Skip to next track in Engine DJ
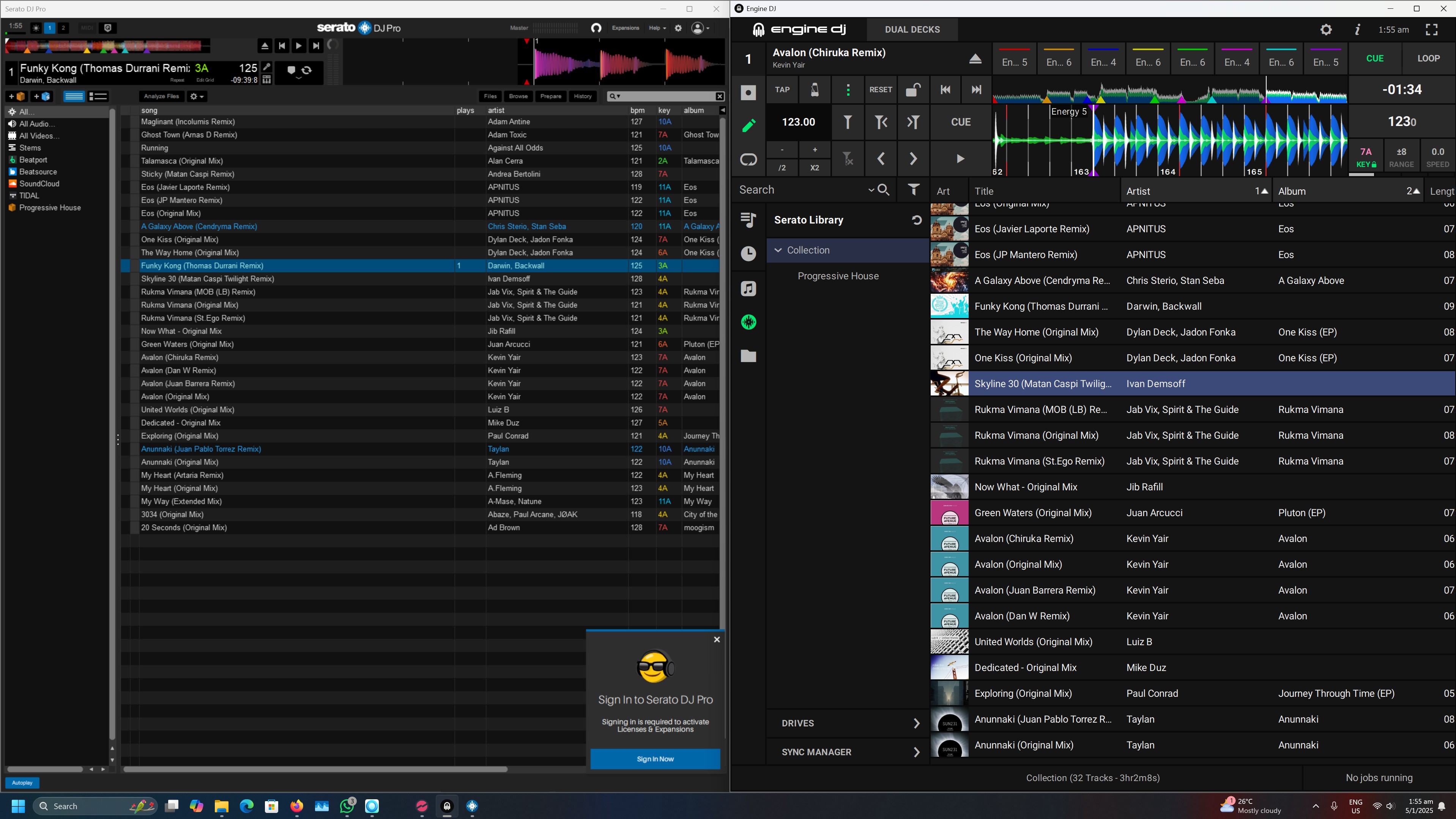This screenshot has height=819, width=1456. point(976,90)
